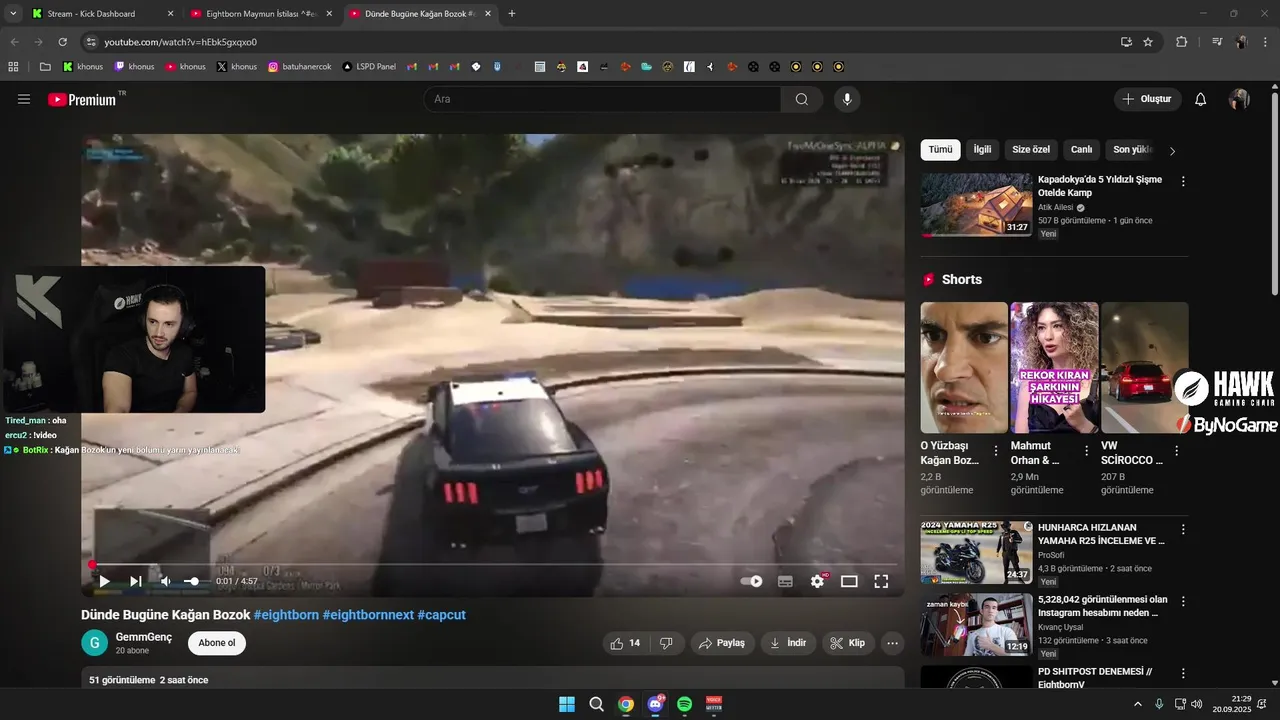Open the GemmGenç channel name link
Image resolution: width=1280 pixels, height=720 pixels.
pos(144,637)
